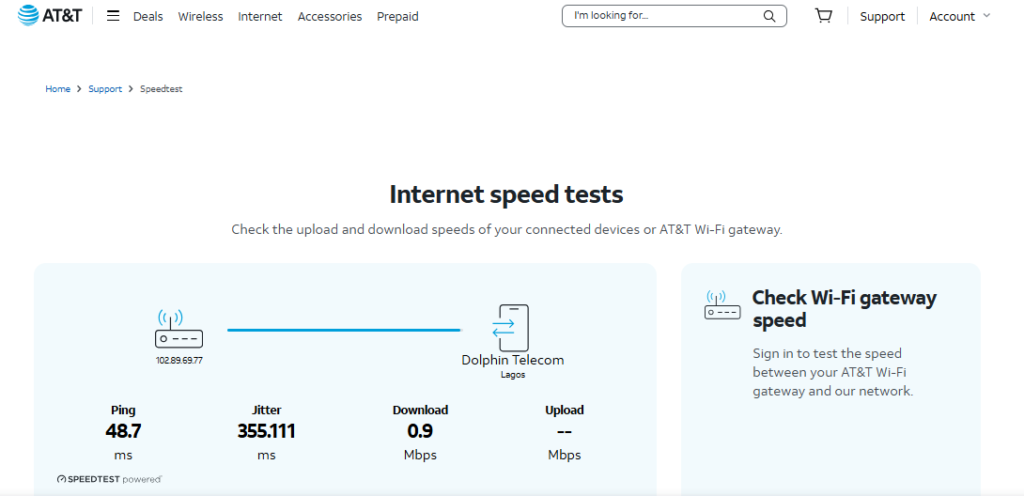The image size is (1024, 496).
Task: Click the router icon above the IP address
Action: coord(178,329)
